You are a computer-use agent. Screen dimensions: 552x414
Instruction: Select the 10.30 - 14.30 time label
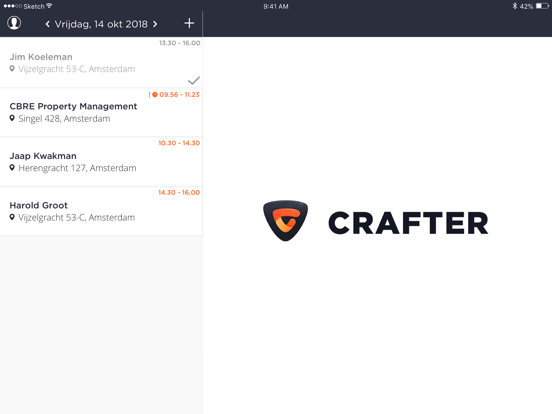[x=179, y=143]
